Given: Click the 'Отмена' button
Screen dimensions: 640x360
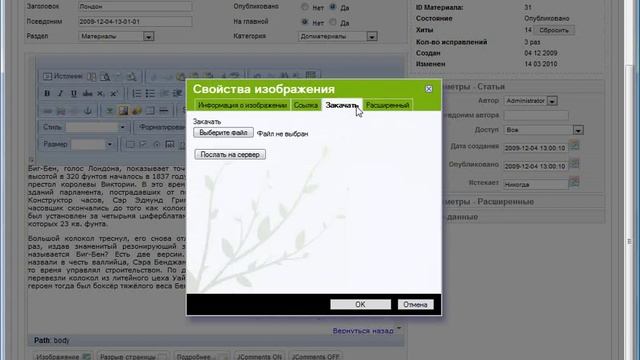Looking at the screenshot, I should tap(415, 304).
